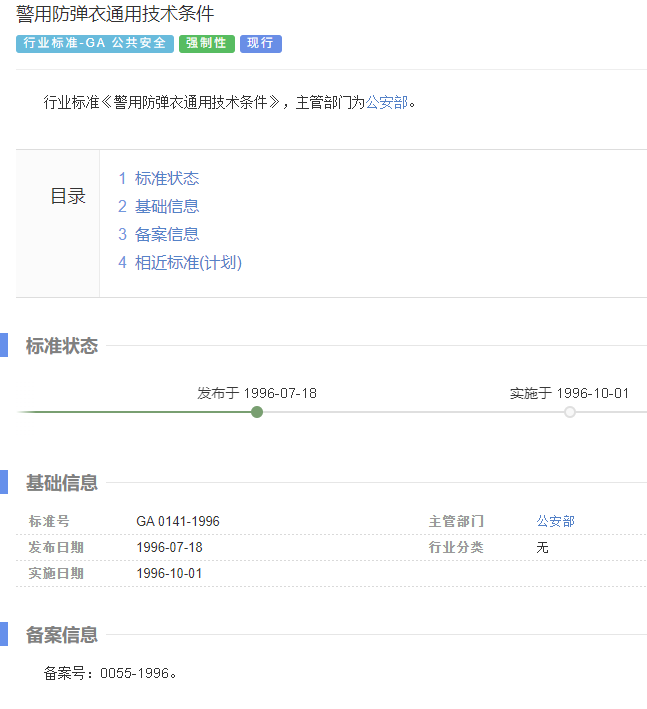Click the green published-date timeline dot
Image resolution: width=647 pixels, height=709 pixels.
(257, 412)
